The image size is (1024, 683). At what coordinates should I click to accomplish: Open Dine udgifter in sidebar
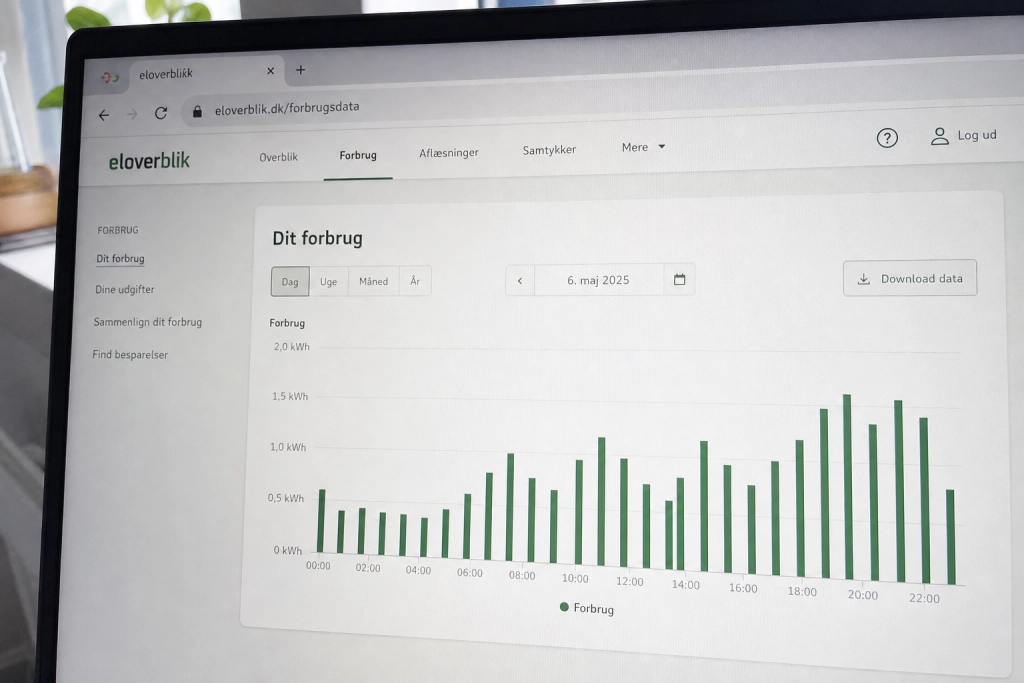pos(125,289)
